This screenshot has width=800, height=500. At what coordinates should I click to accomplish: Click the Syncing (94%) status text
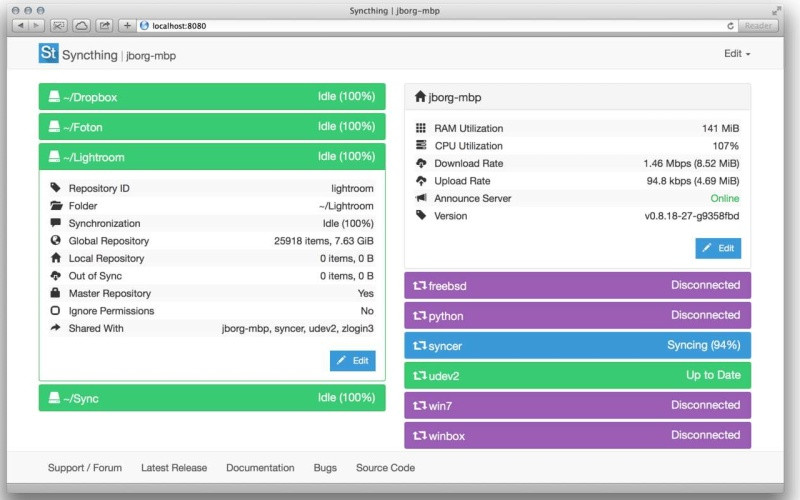tap(704, 345)
